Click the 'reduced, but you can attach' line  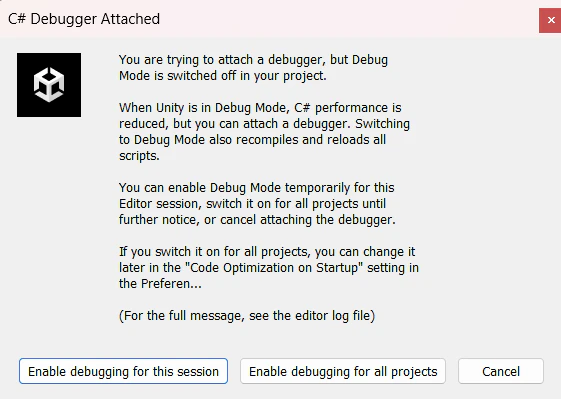point(264,124)
